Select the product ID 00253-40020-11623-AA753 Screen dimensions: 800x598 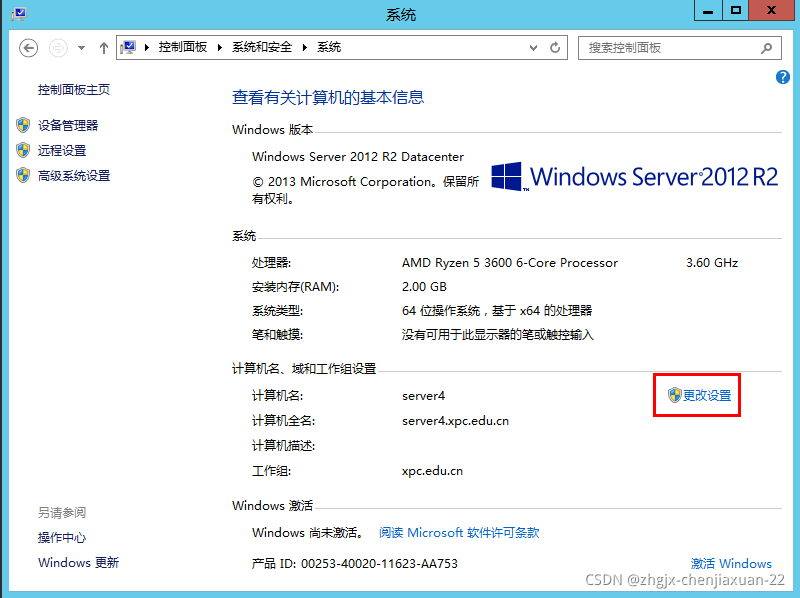coord(379,564)
